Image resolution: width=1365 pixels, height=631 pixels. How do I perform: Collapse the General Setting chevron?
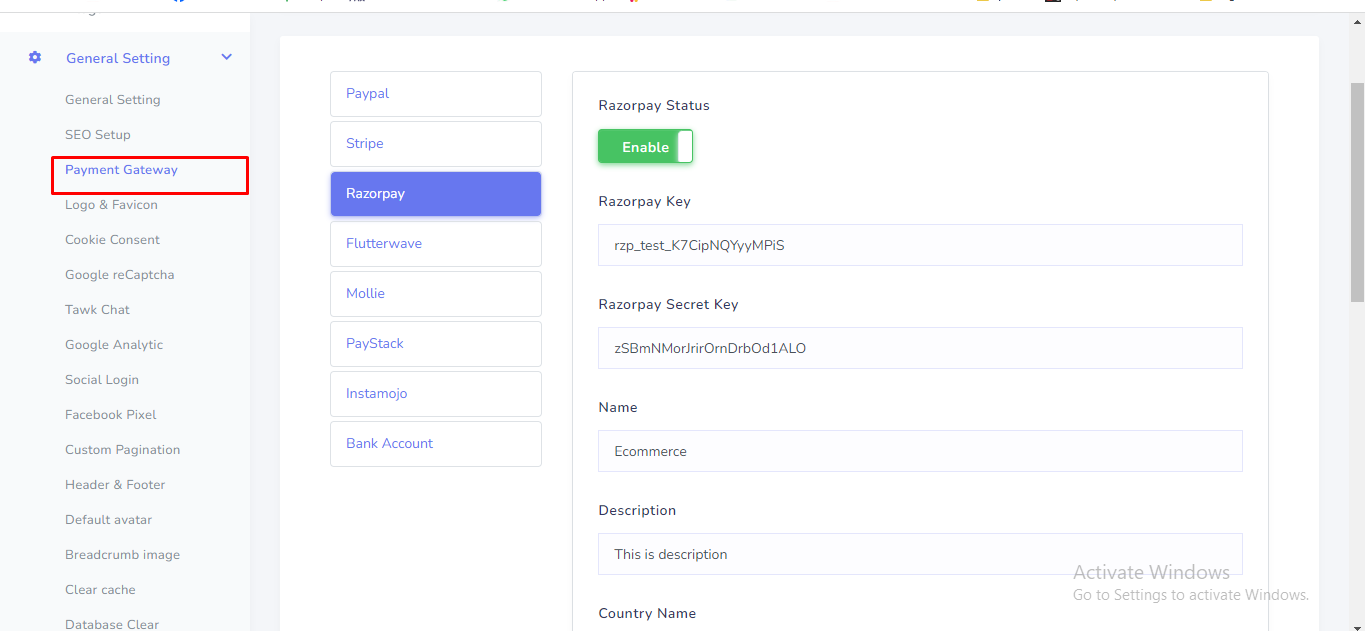point(226,58)
